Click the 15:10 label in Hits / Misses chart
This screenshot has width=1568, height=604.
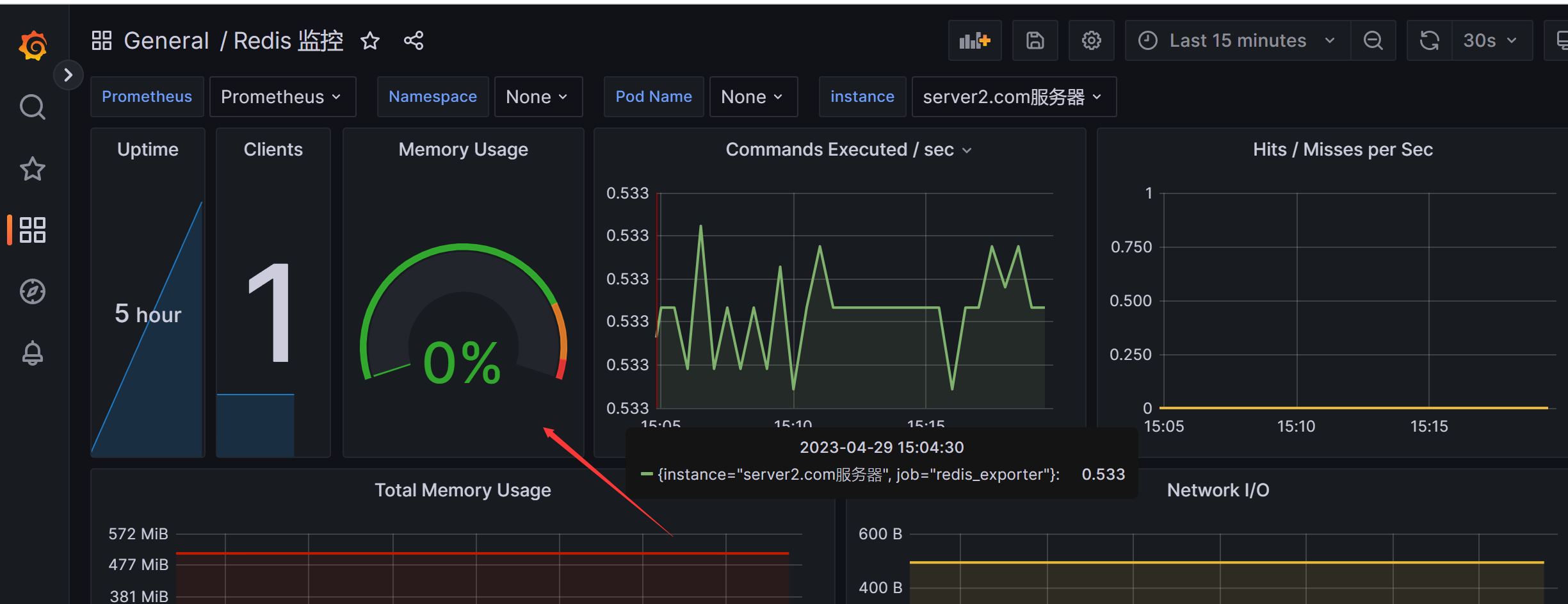(1297, 427)
